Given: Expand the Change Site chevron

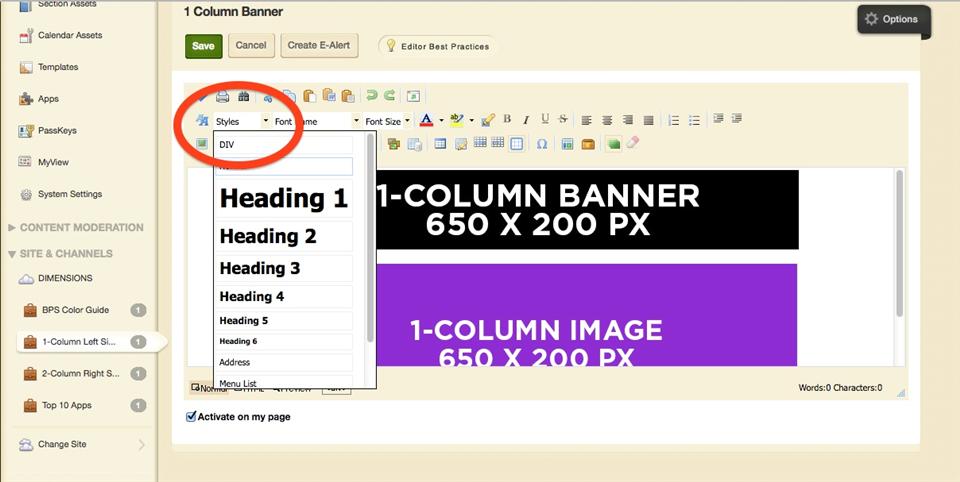Looking at the screenshot, I should coord(141,445).
